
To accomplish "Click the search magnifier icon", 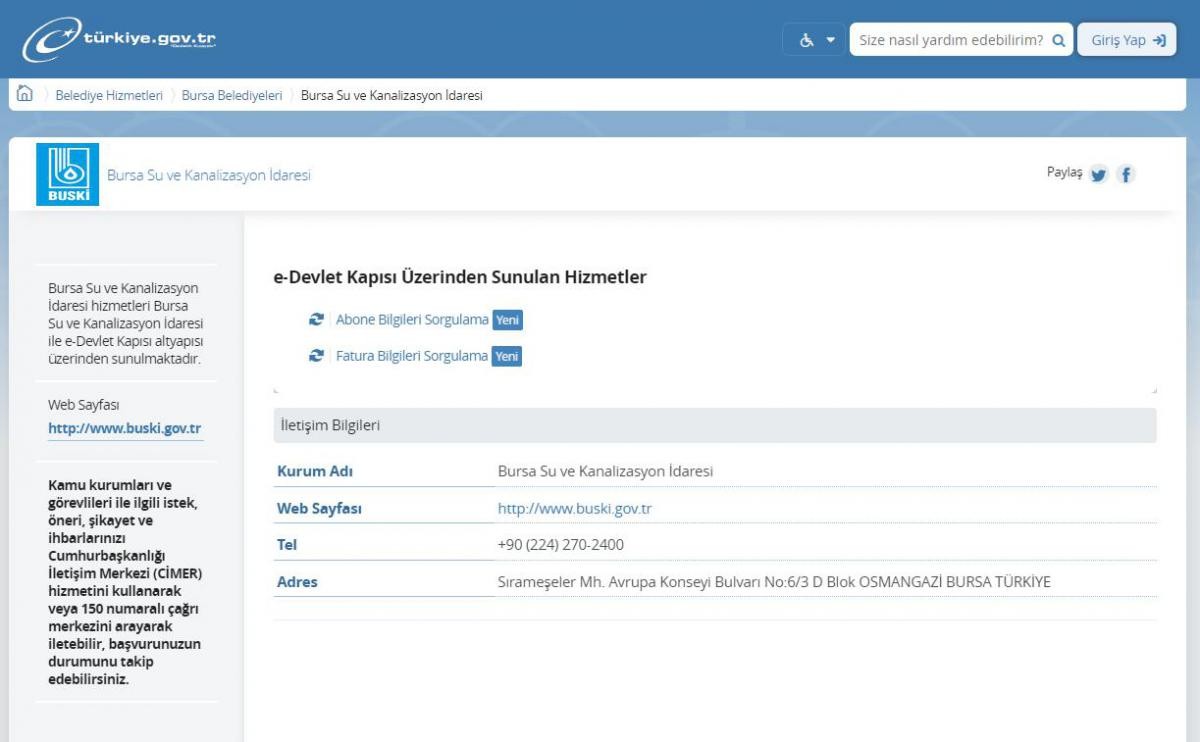I will (1058, 40).
